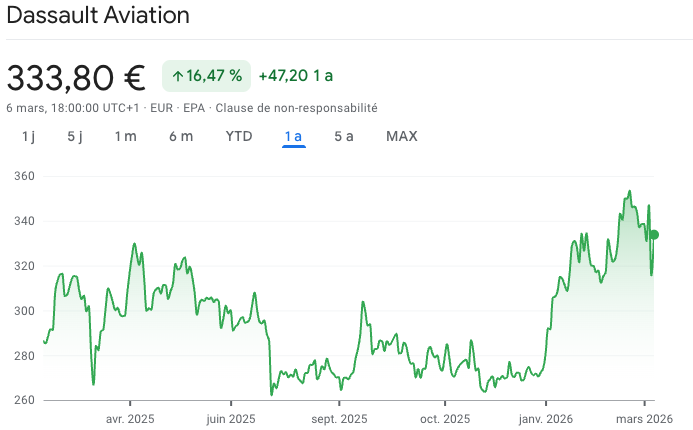Click the 260 y-axis label
The width and height of the screenshot is (693, 430).
[x=24, y=400]
